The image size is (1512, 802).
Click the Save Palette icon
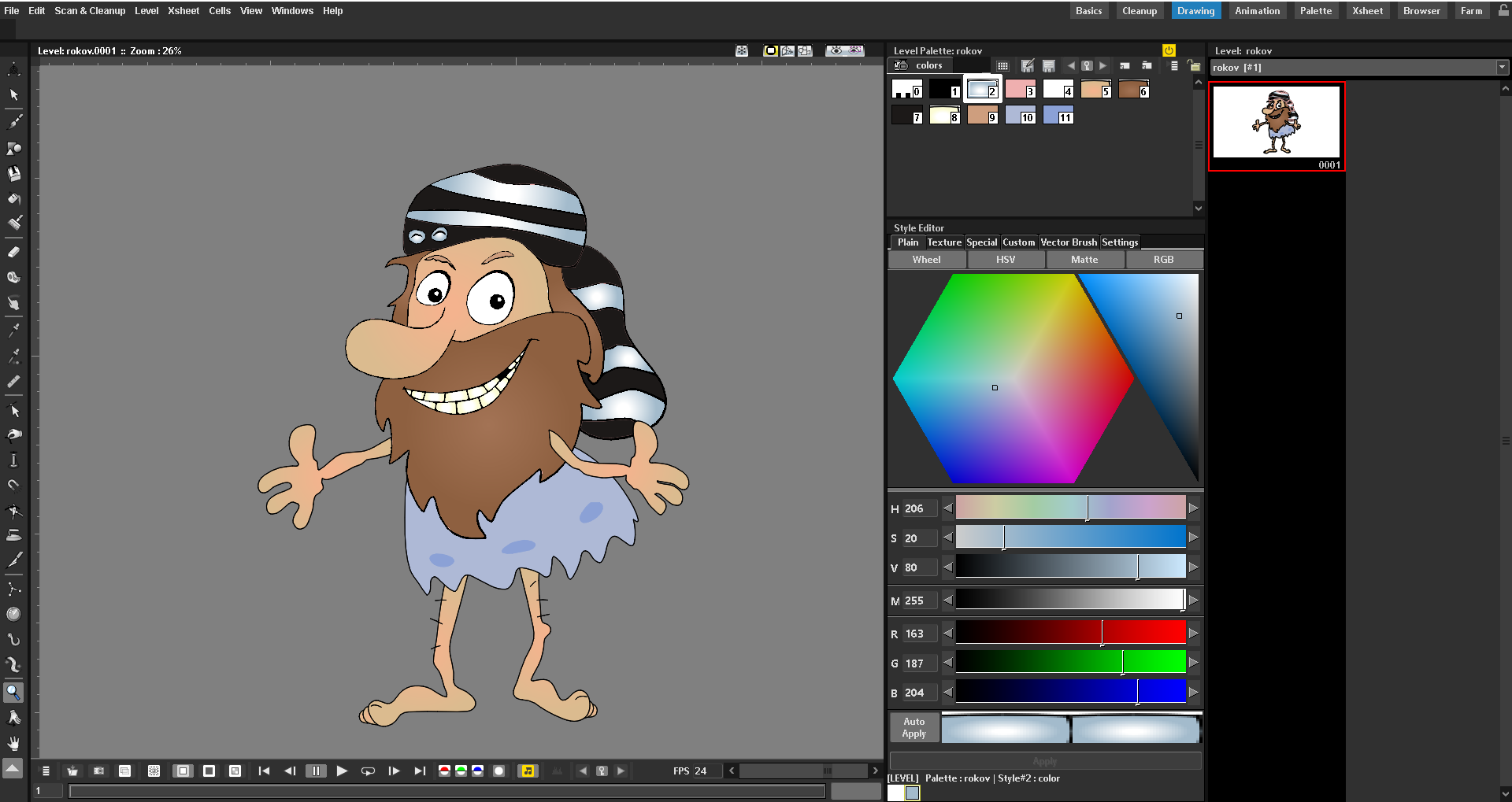click(1048, 66)
